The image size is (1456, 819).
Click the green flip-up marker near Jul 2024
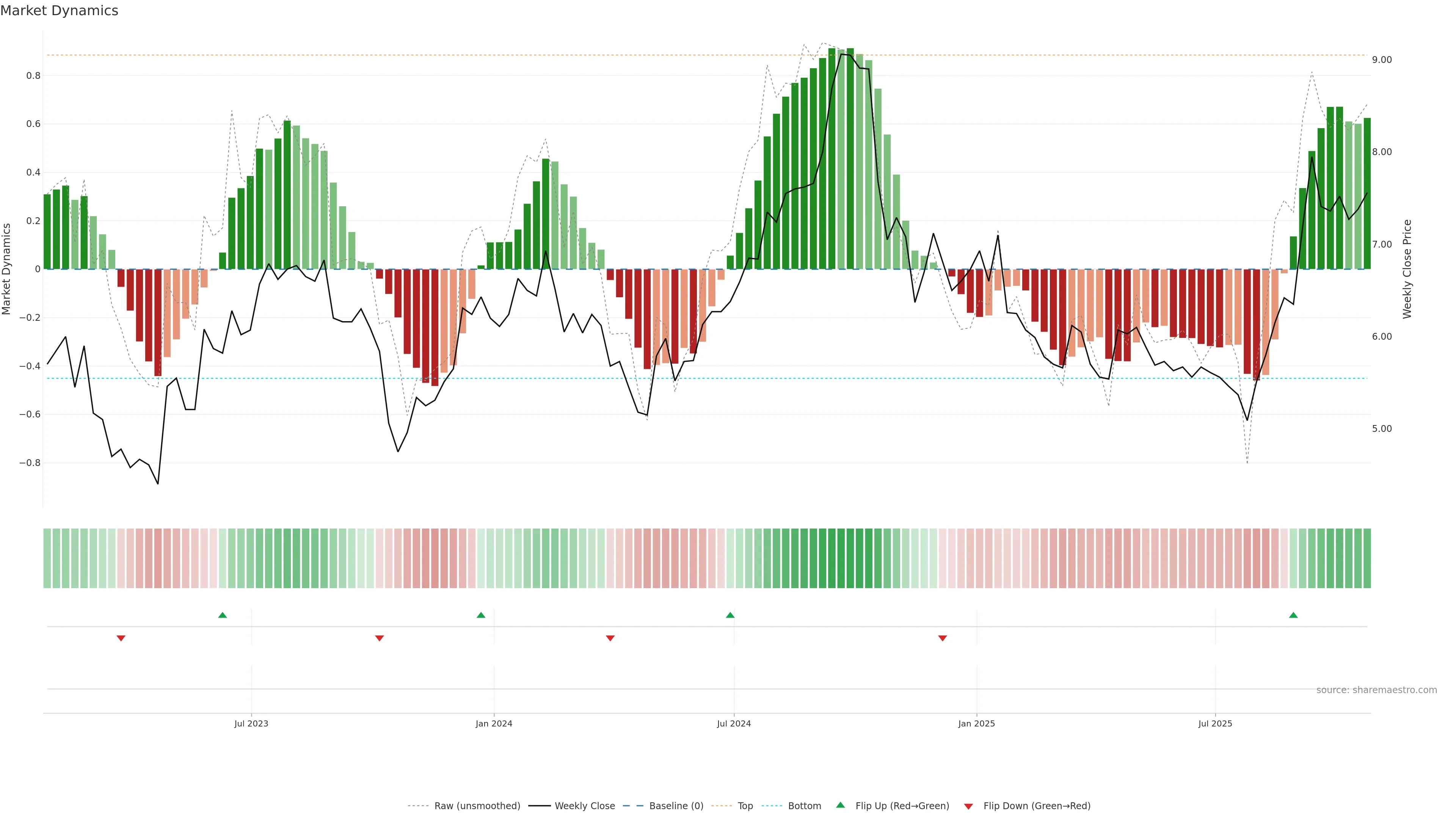(730, 615)
